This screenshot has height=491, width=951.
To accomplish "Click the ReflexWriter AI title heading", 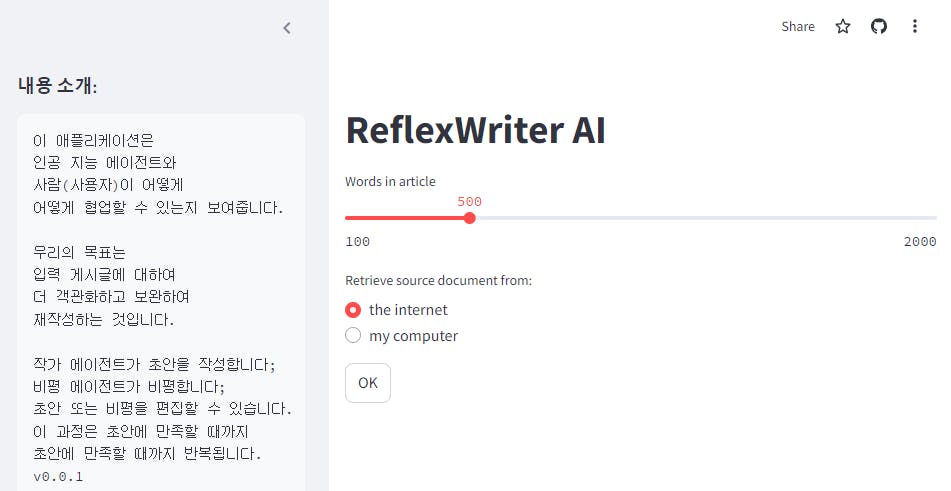I will pyautogui.click(x=475, y=131).
